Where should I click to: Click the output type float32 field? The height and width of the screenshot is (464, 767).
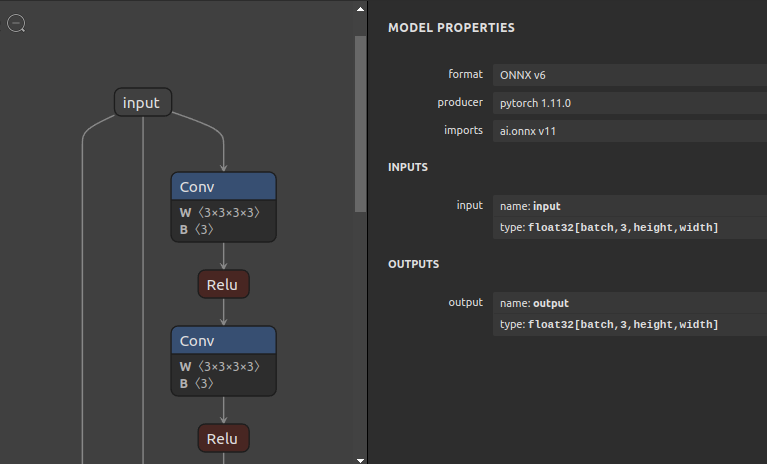(630, 325)
